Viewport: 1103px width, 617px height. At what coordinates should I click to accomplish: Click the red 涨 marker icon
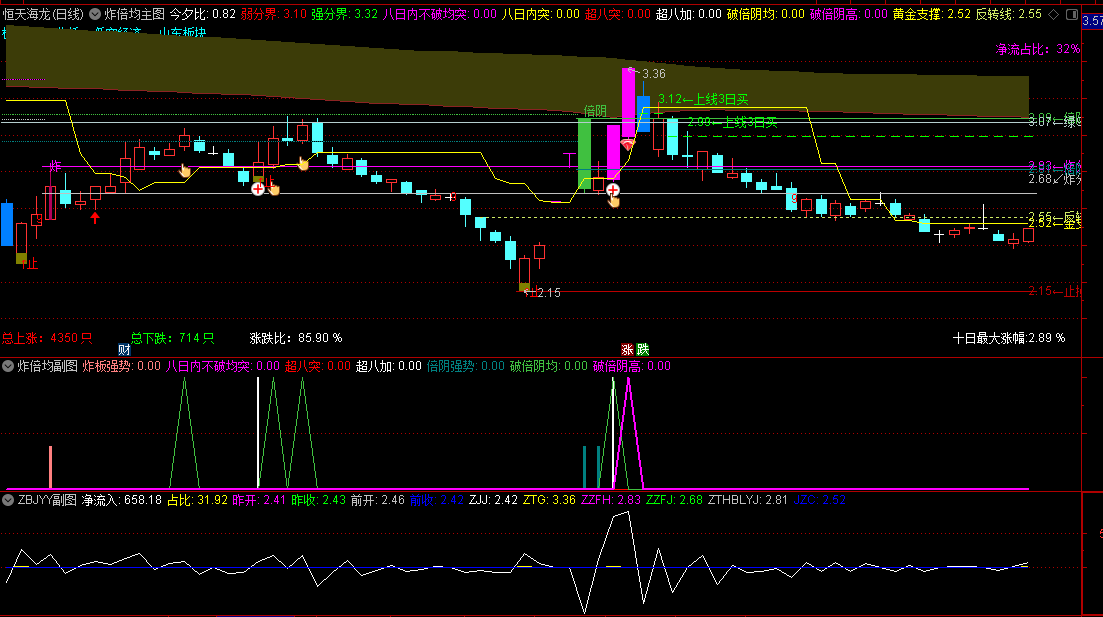point(627,350)
